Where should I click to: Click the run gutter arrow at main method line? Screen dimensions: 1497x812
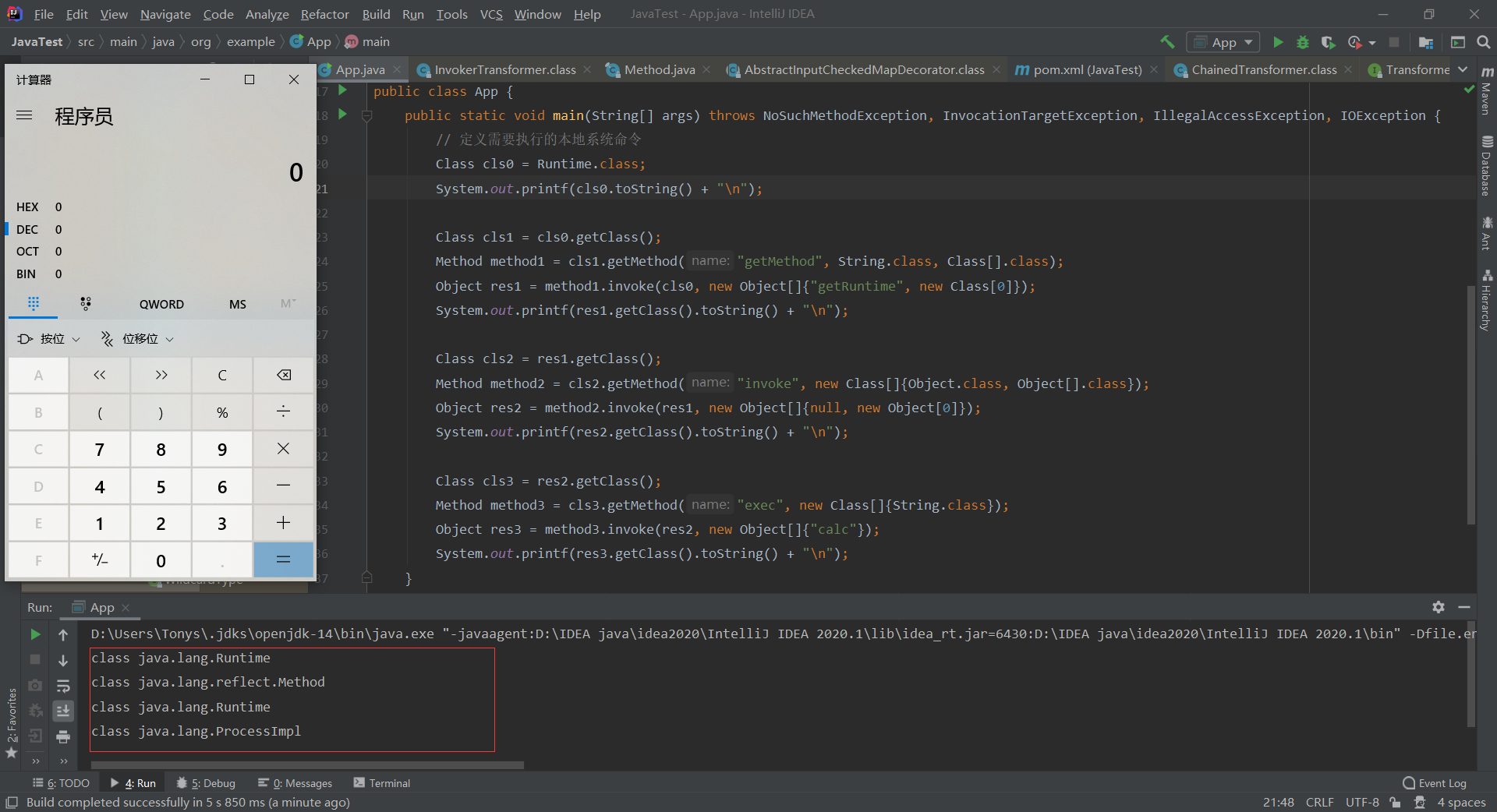tap(342, 115)
